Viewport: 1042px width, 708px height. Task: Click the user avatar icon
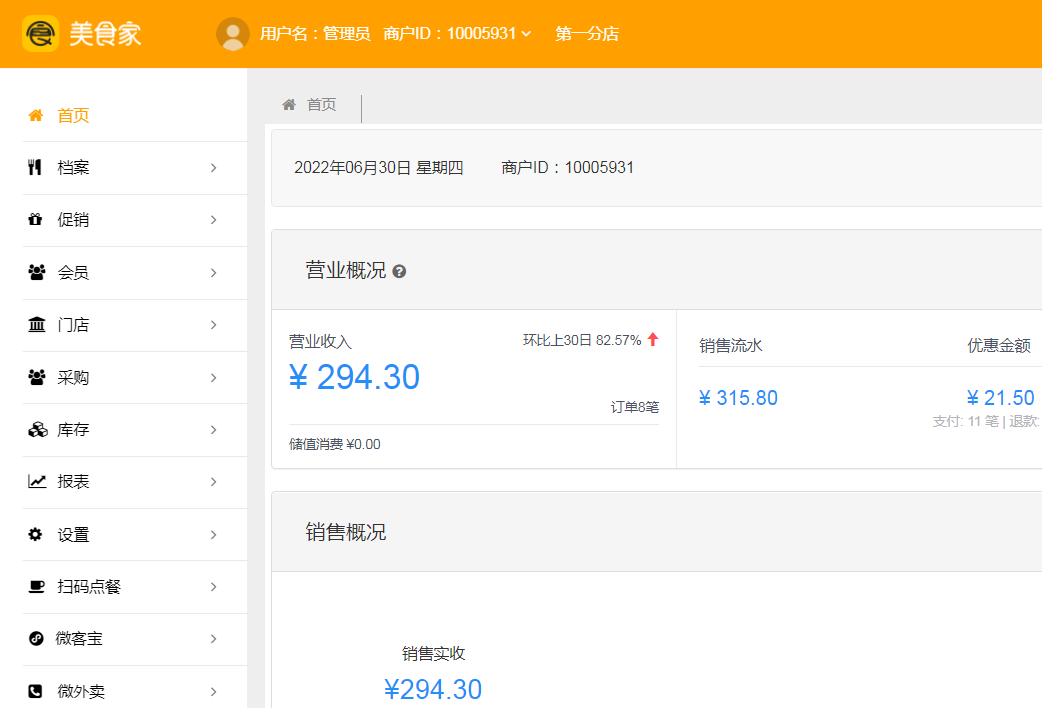pos(233,34)
